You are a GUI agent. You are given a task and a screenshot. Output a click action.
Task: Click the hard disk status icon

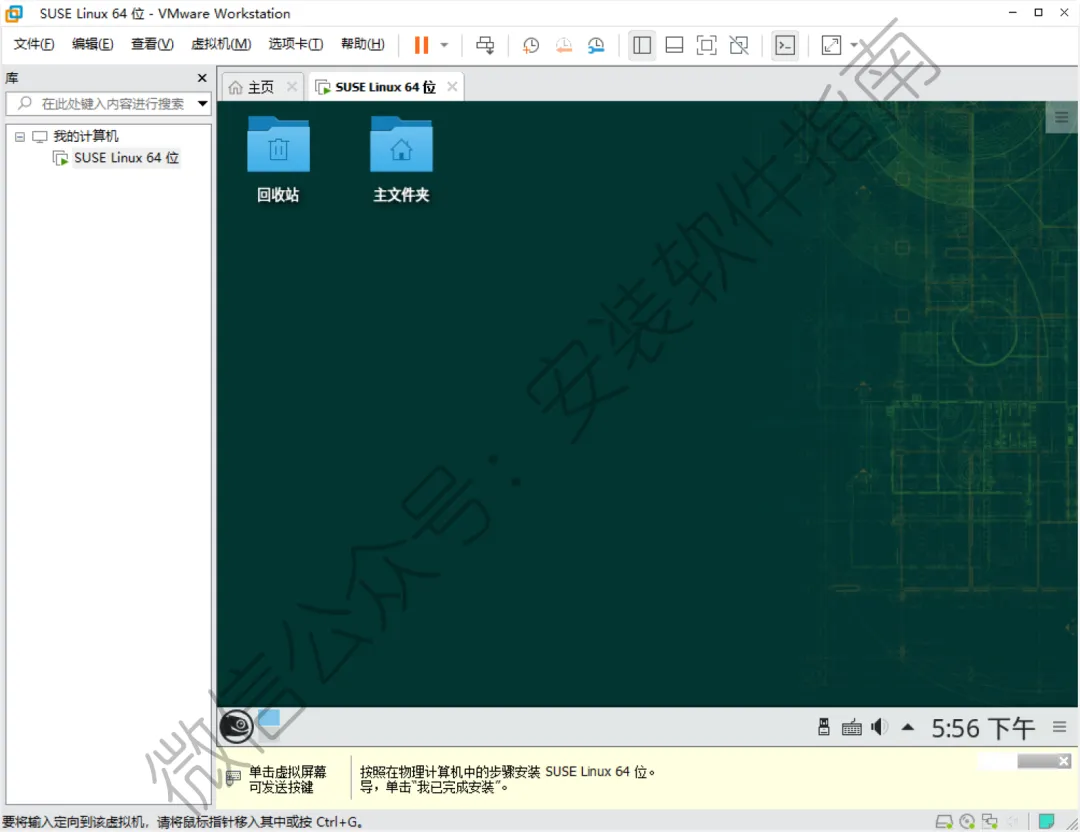944,822
